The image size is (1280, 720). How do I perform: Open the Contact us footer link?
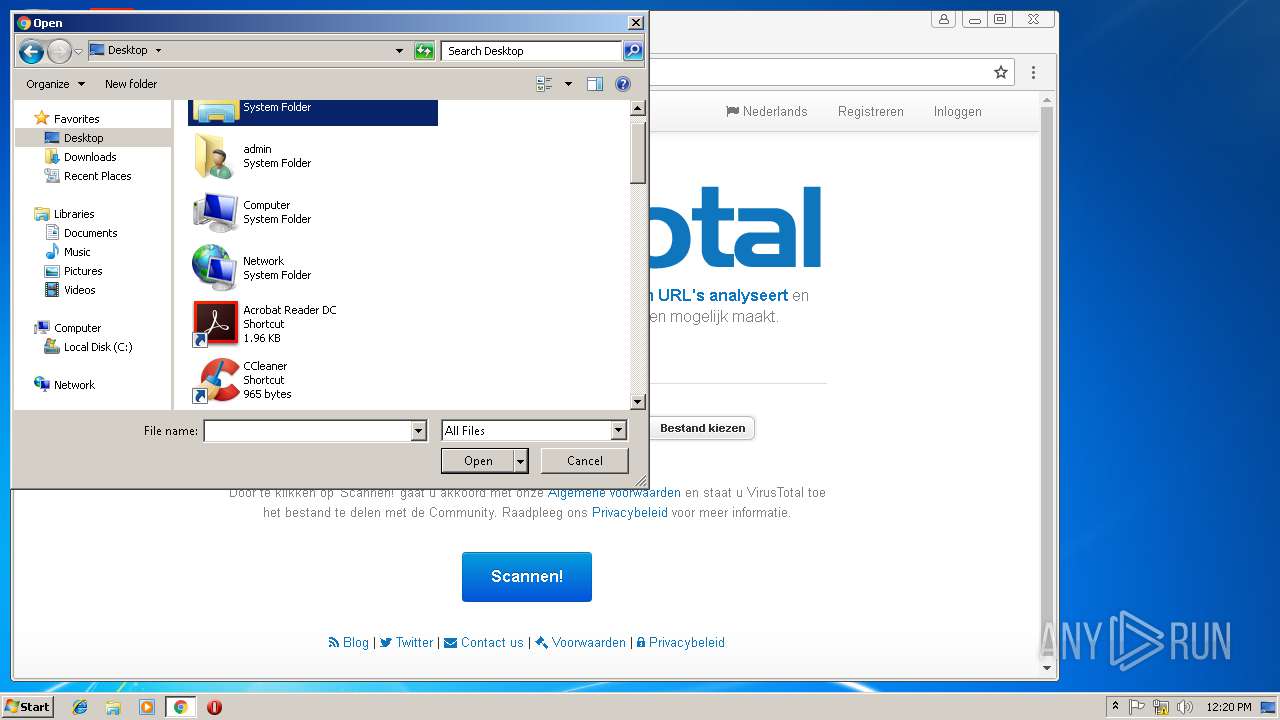[484, 643]
